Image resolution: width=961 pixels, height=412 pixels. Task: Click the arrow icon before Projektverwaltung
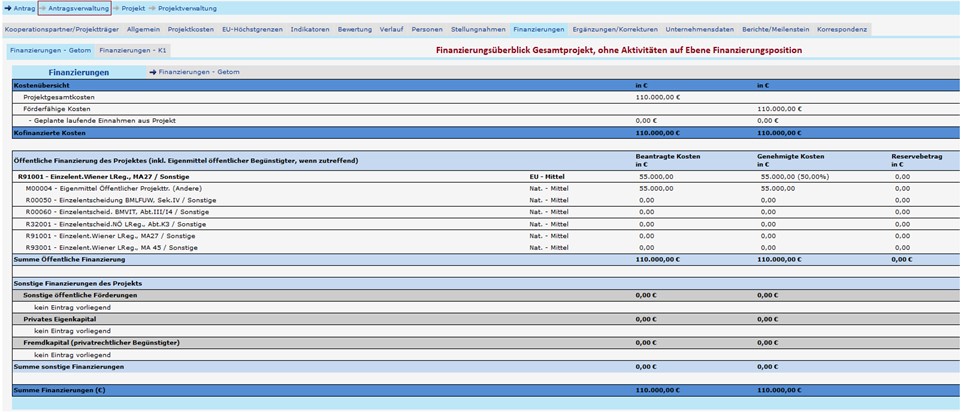[153, 8]
